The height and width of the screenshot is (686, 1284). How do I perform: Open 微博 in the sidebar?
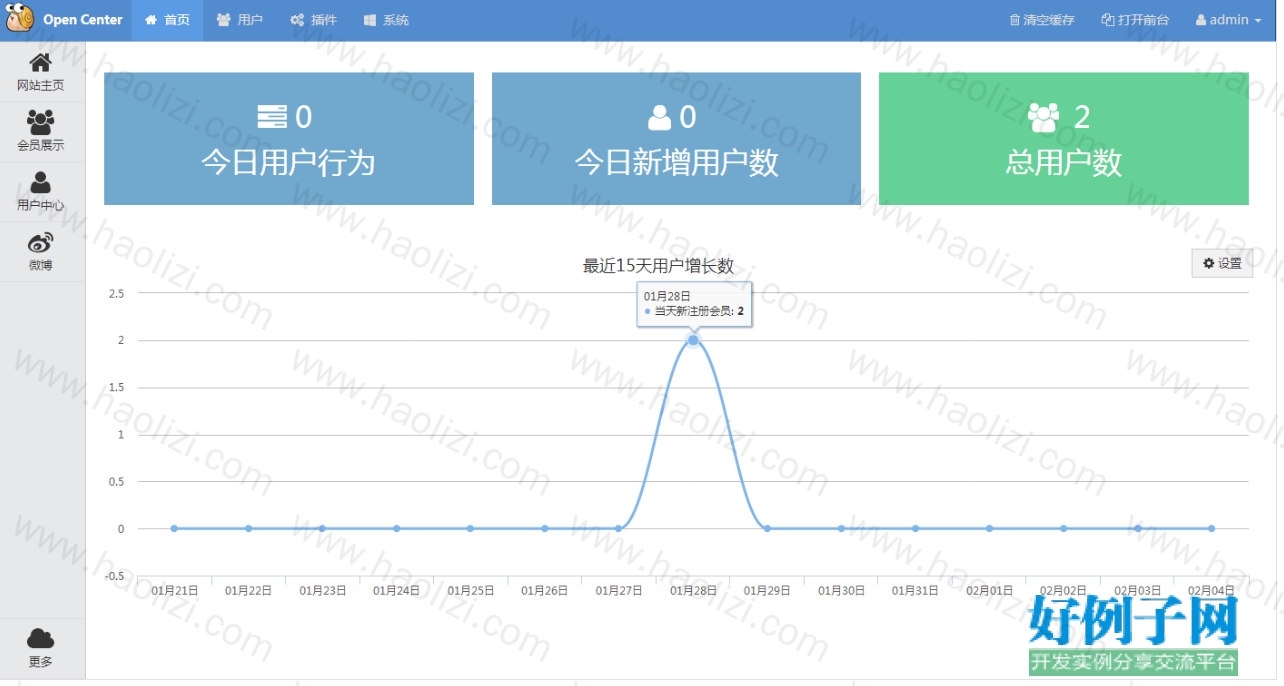pos(41,252)
